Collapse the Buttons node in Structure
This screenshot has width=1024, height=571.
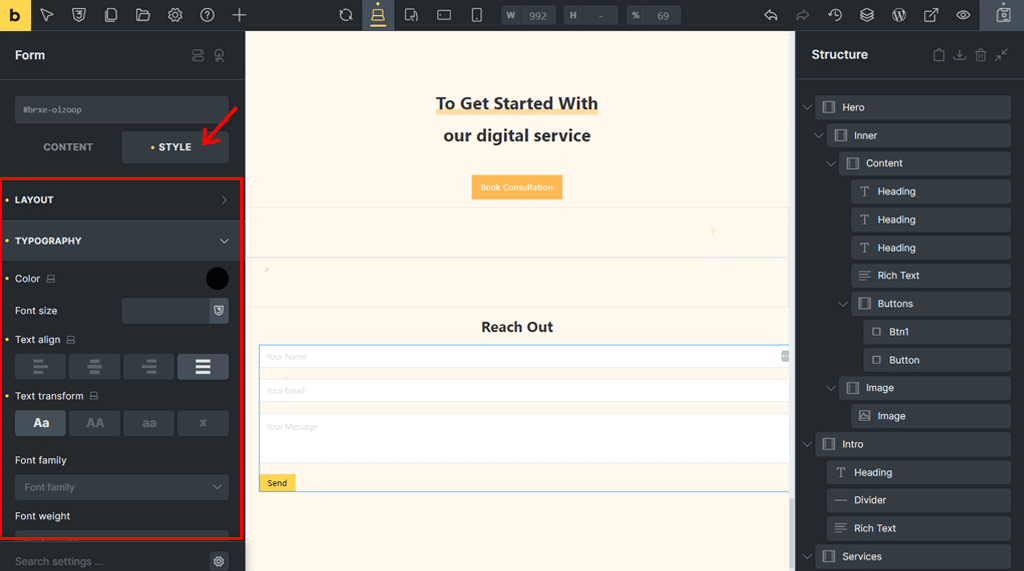coord(842,304)
